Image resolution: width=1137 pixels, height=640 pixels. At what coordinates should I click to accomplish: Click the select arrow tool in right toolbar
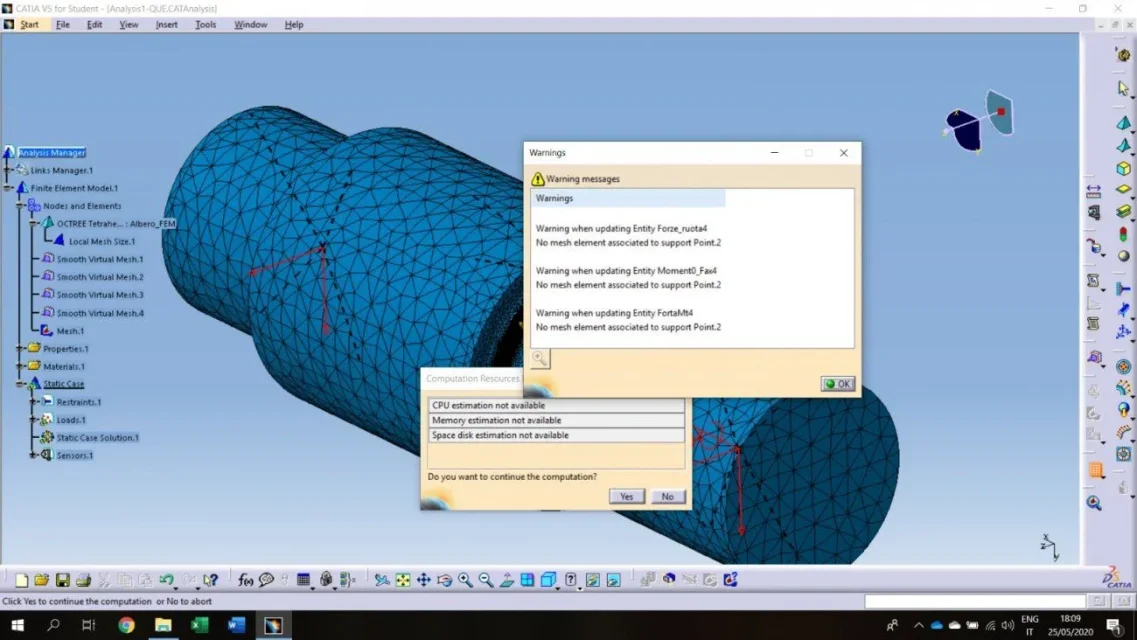[x=1122, y=88]
